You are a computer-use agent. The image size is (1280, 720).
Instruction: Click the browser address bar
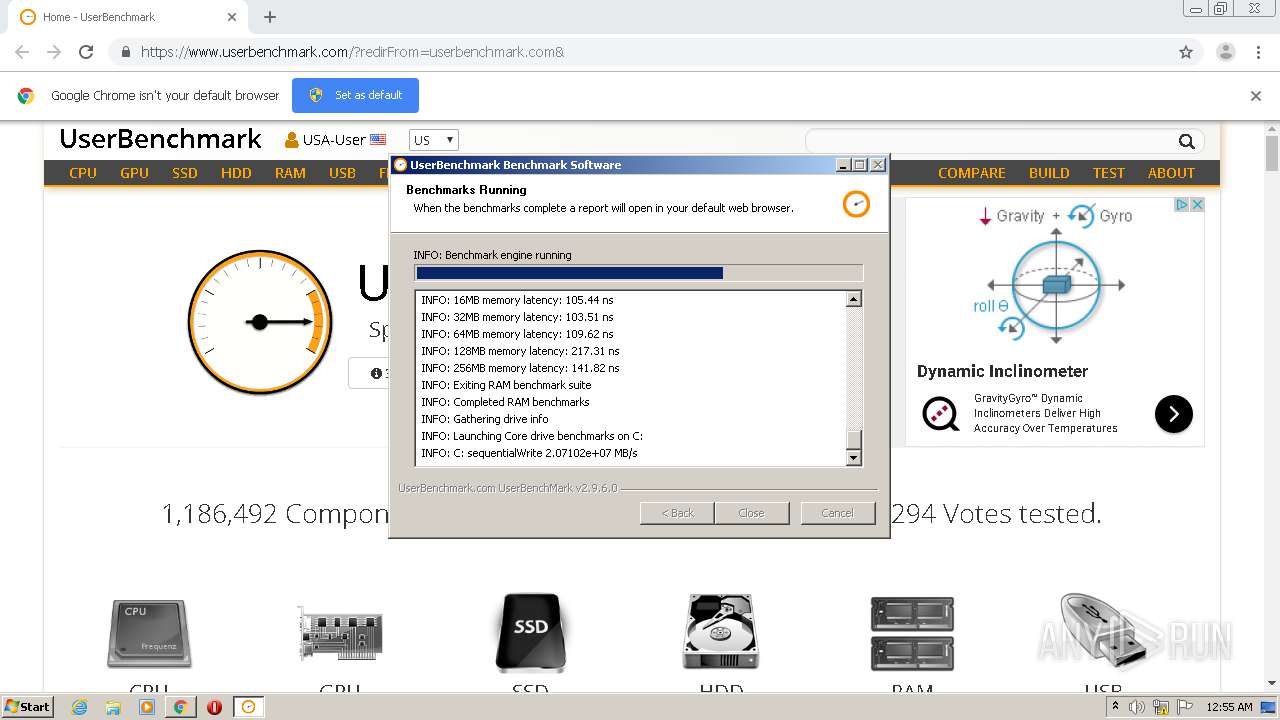640,52
